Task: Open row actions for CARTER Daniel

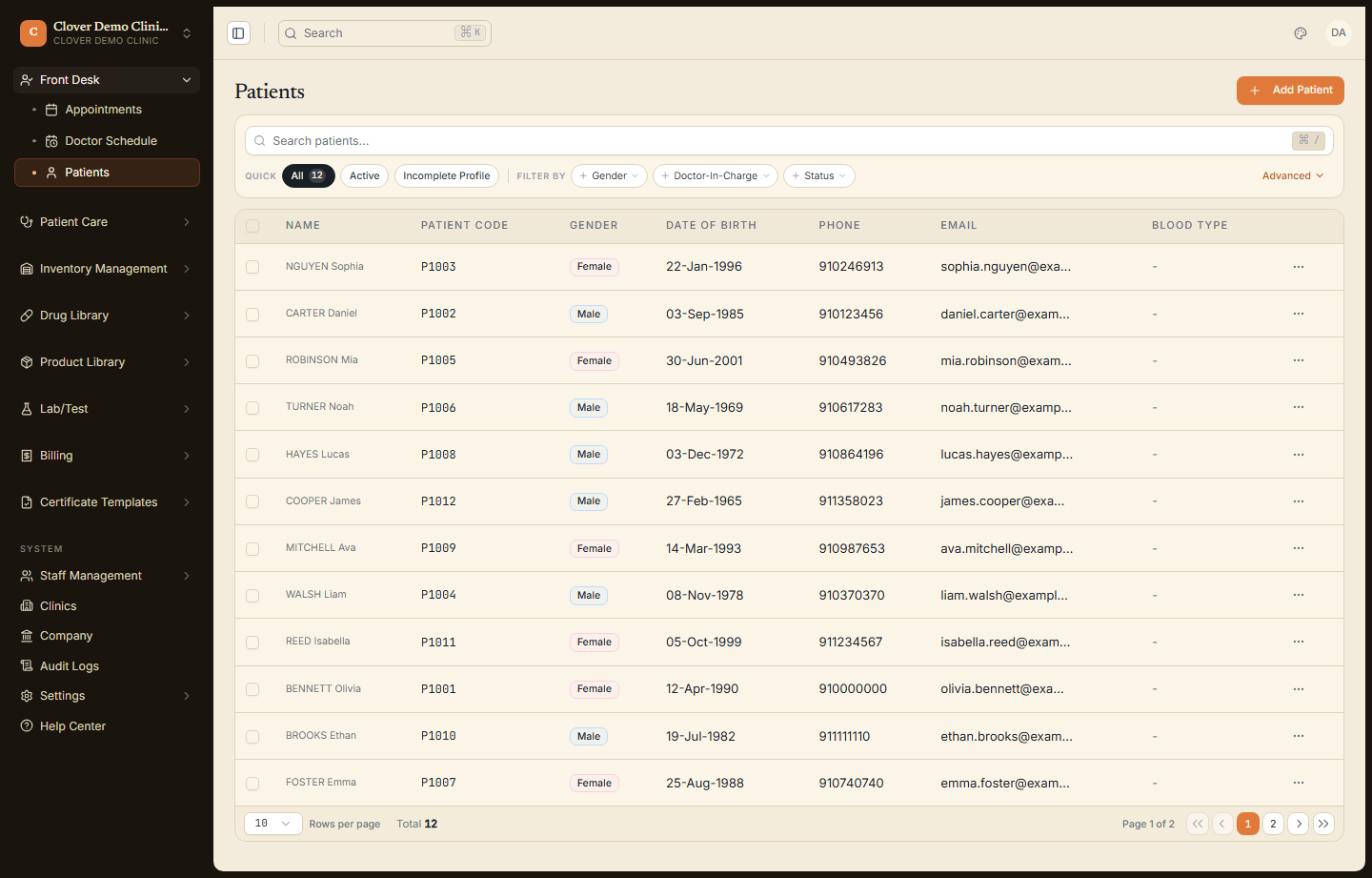Action: point(1299,314)
